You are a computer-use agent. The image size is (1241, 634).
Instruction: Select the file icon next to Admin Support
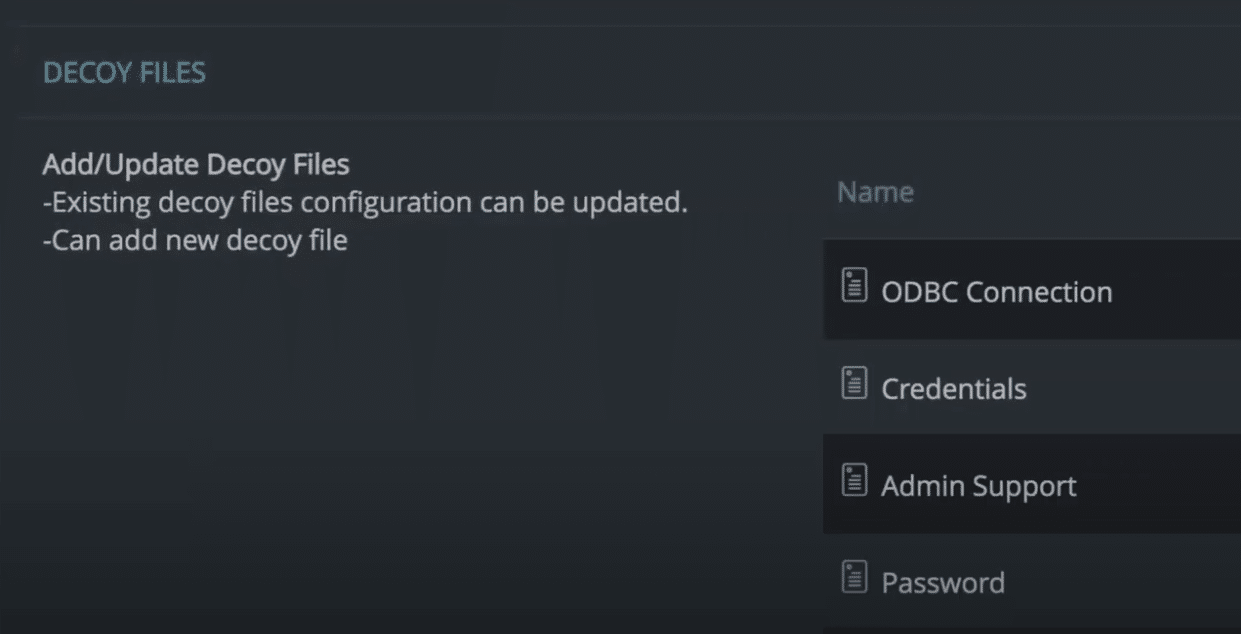854,480
